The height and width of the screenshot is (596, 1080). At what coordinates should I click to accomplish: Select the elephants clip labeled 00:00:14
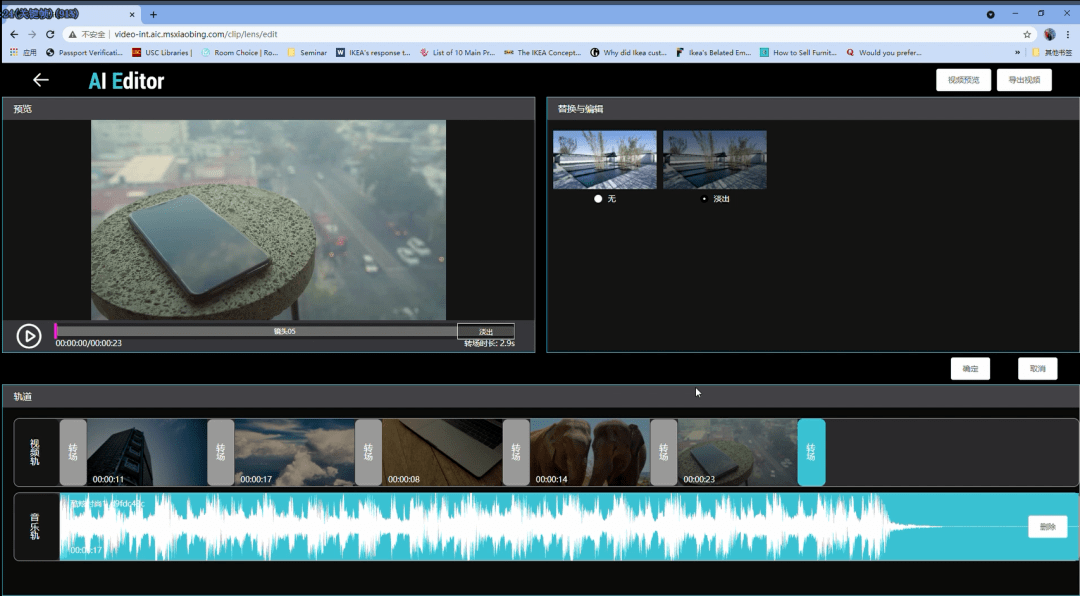point(590,452)
